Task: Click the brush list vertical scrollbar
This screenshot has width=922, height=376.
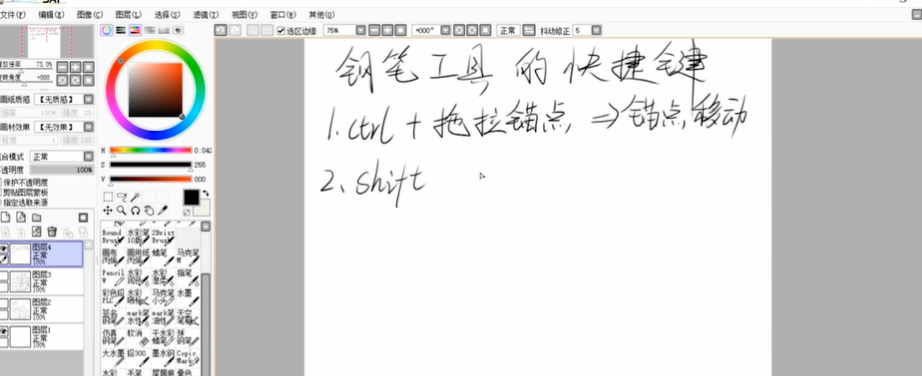Action: (205, 324)
